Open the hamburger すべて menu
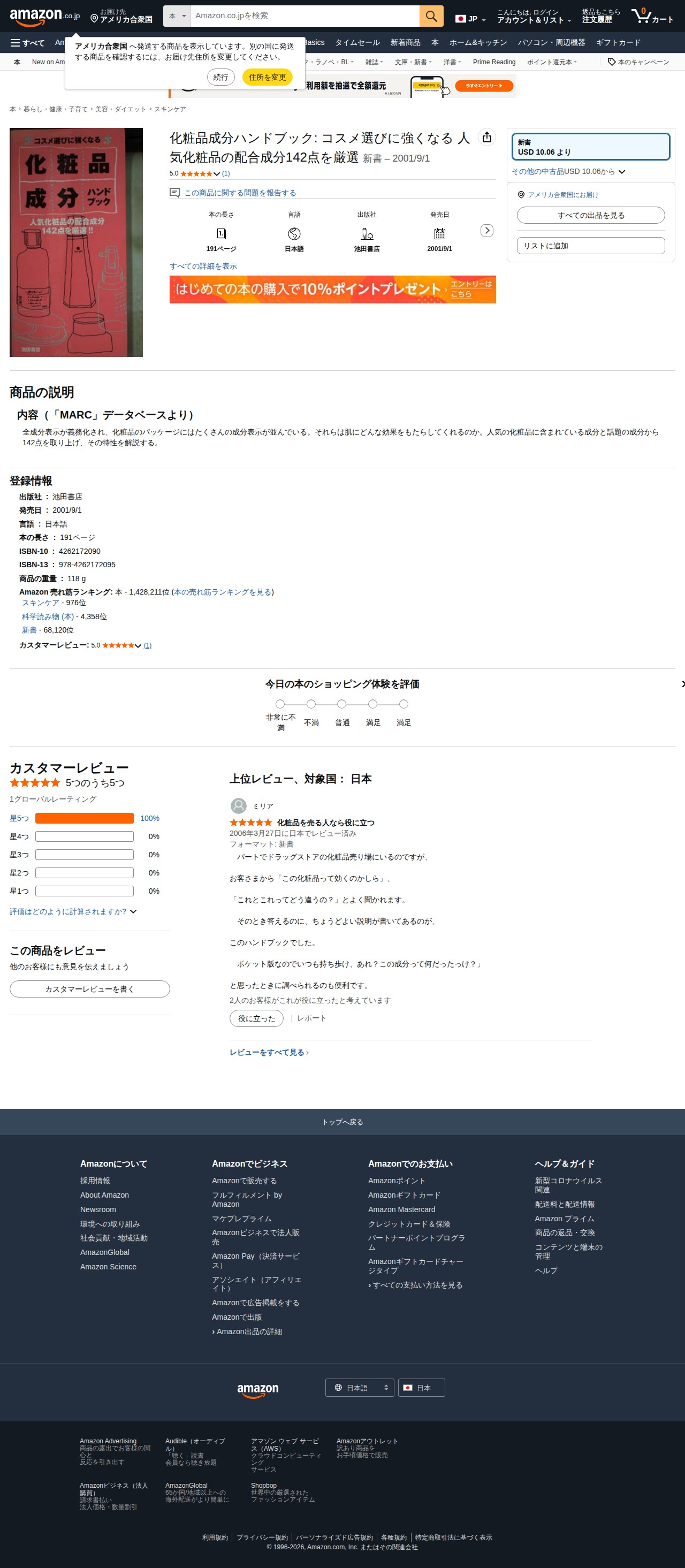The width and height of the screenshot is (685, 1568). (x=27, y=43)
